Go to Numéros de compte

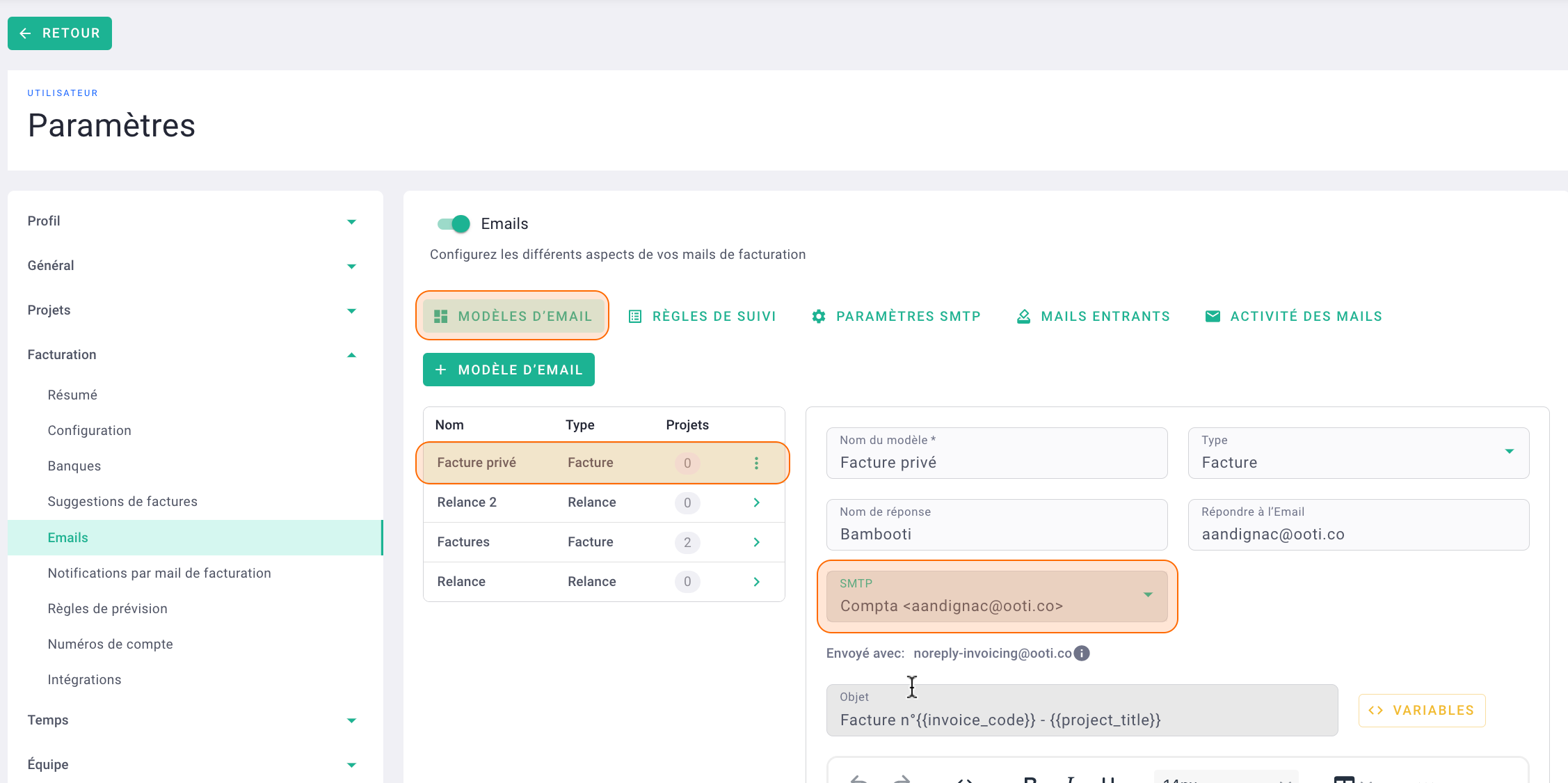point(110,644)
